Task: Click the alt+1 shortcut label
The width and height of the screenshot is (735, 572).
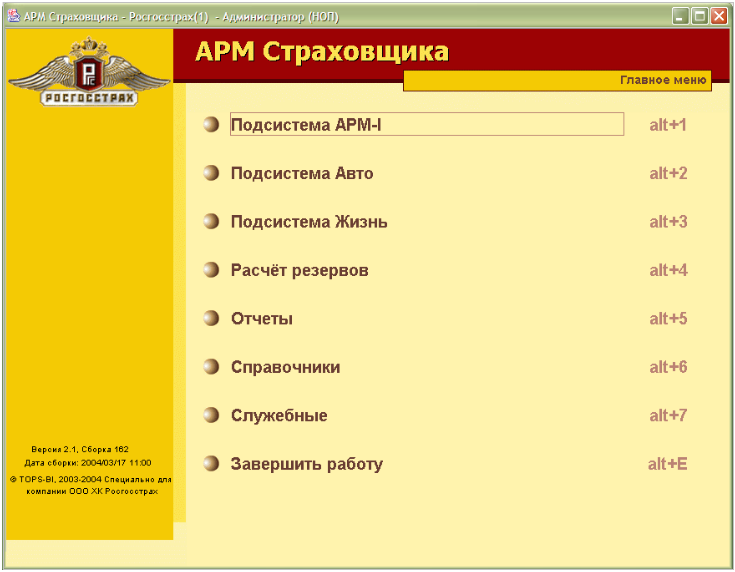Action: (668, 125)
